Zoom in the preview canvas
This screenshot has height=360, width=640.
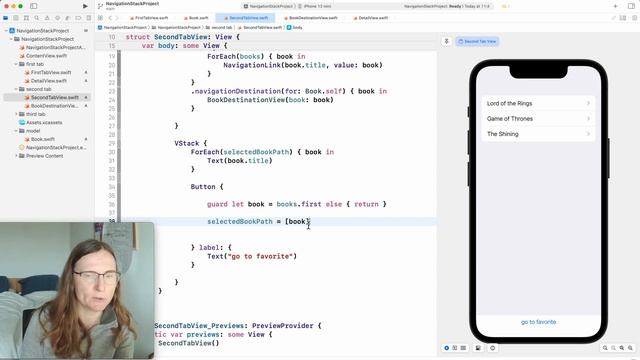click(x=631, y=348)
